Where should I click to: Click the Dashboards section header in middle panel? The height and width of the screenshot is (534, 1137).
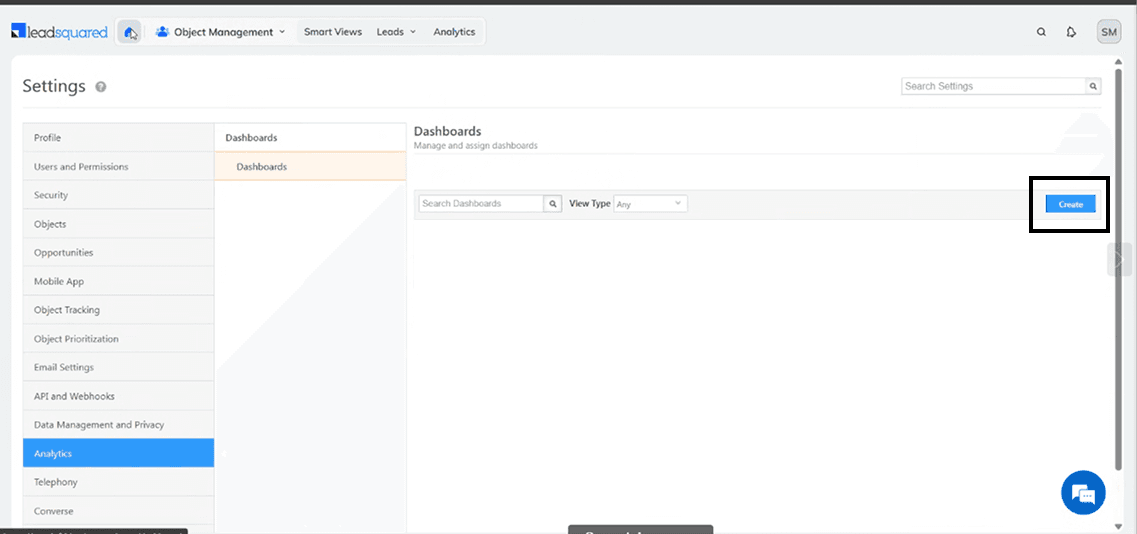(x=310, y=138)
